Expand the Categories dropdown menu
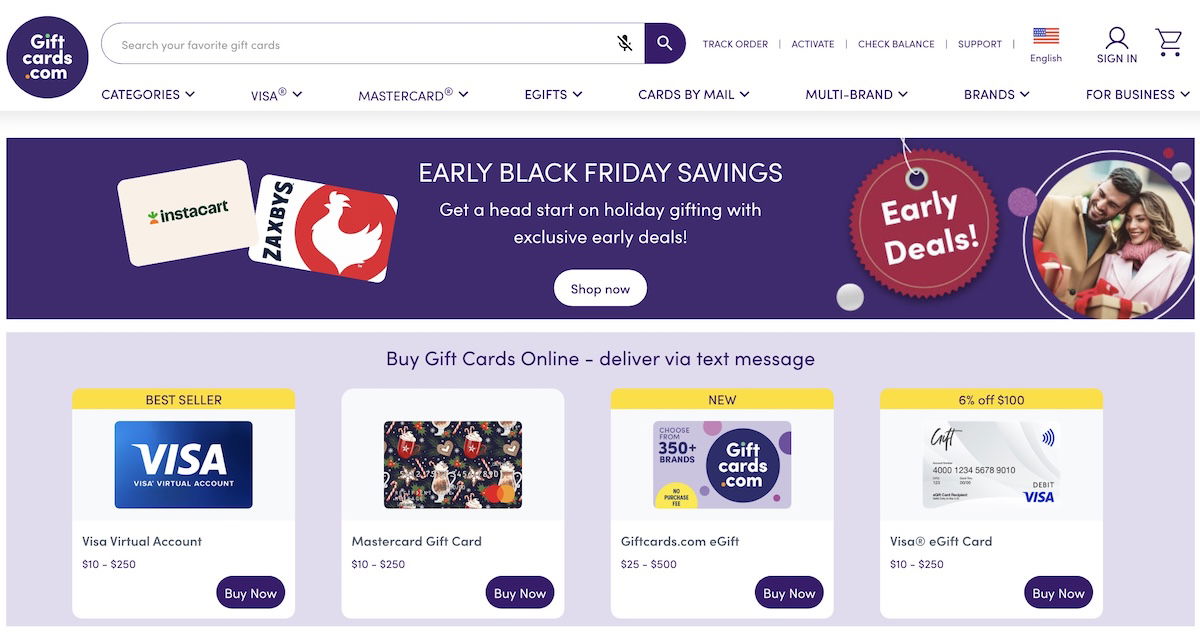Screen dimensions: 1200x632 pos(148,94)
